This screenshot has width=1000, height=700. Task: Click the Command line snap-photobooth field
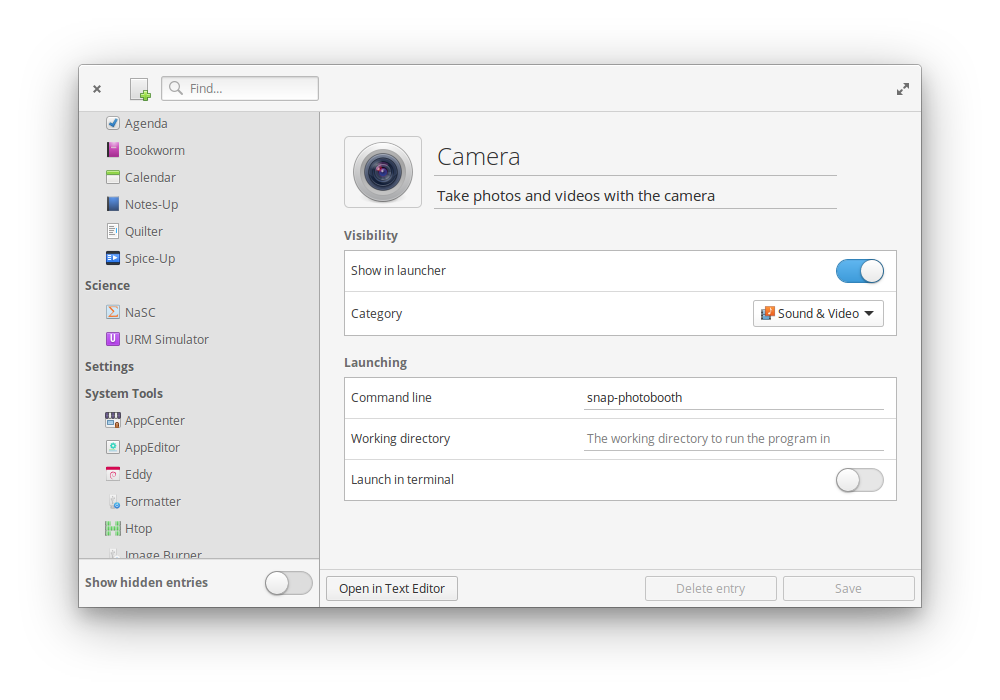733,397
